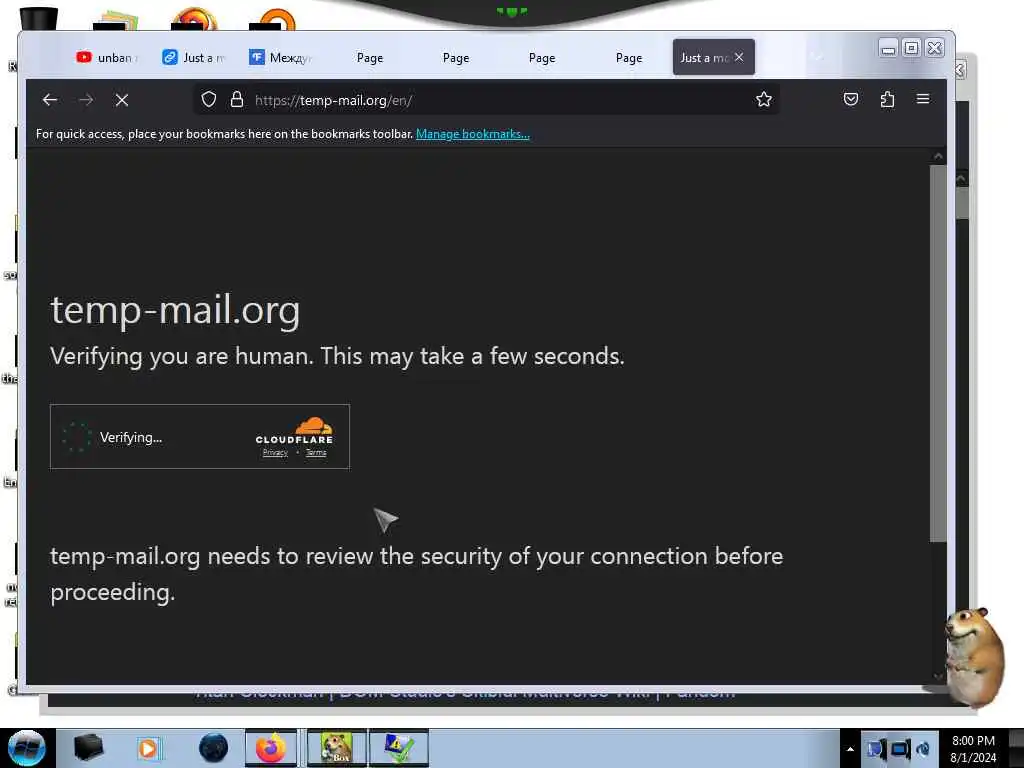Open the Save to Pocket icon
The height and width of the screenshot is (768, 1024).
click(850, 99)
